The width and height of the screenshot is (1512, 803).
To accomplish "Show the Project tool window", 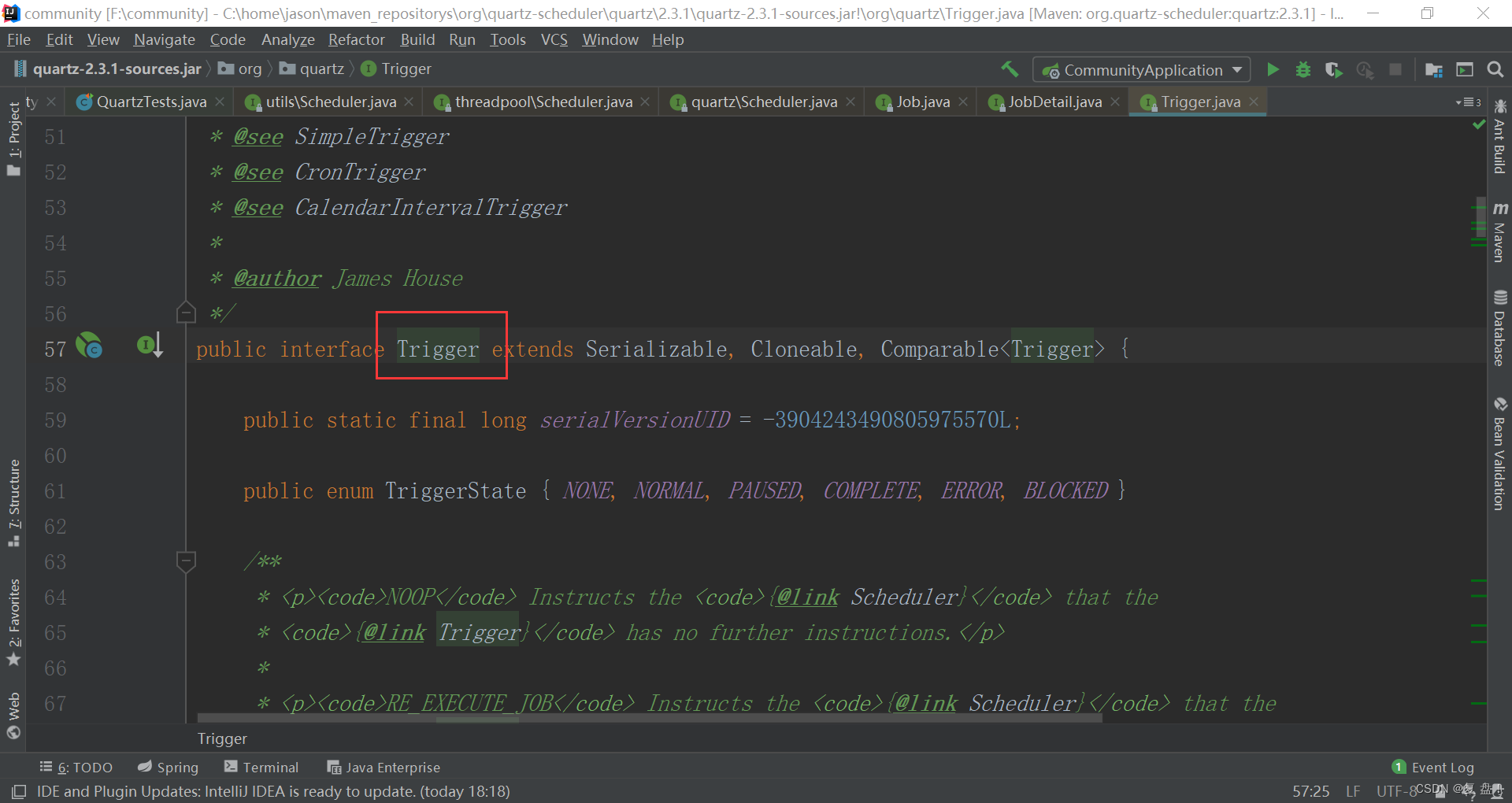I will click(14, 139).
